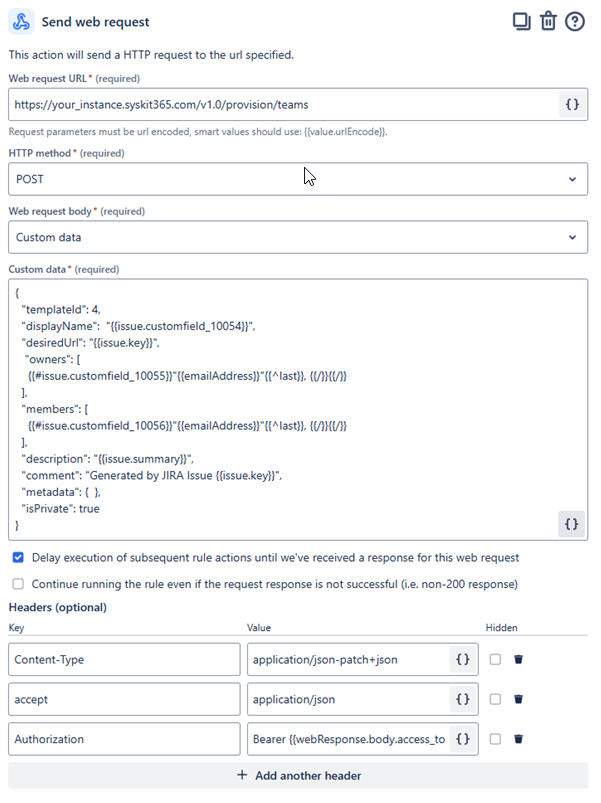Edit the Authorization header key field
Image resolution: width=601 pixels, height=803 pixels.
[x=125, y=740]
